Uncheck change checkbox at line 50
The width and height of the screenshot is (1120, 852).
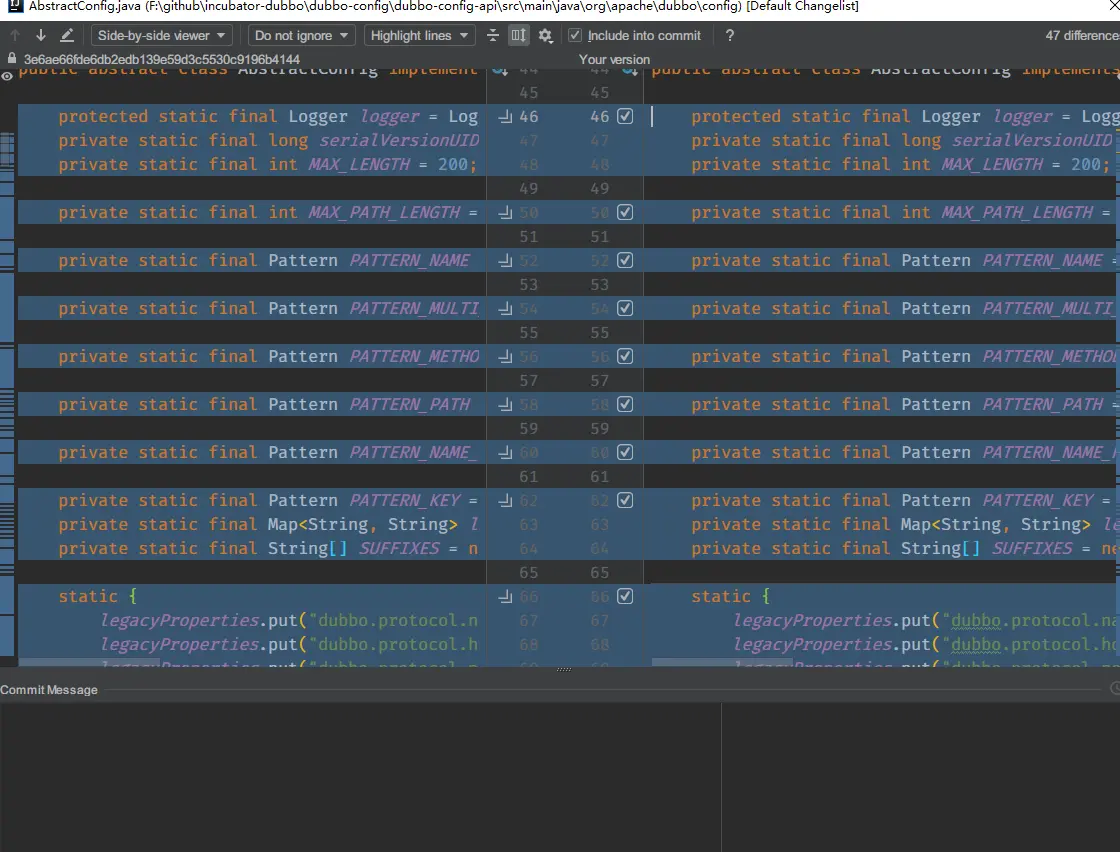625,212
